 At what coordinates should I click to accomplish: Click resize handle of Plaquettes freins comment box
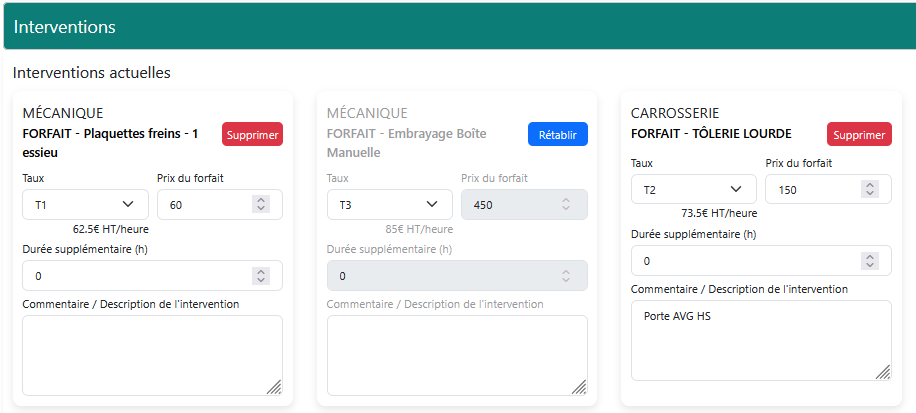pyautogui.click(x=274, y=387)
